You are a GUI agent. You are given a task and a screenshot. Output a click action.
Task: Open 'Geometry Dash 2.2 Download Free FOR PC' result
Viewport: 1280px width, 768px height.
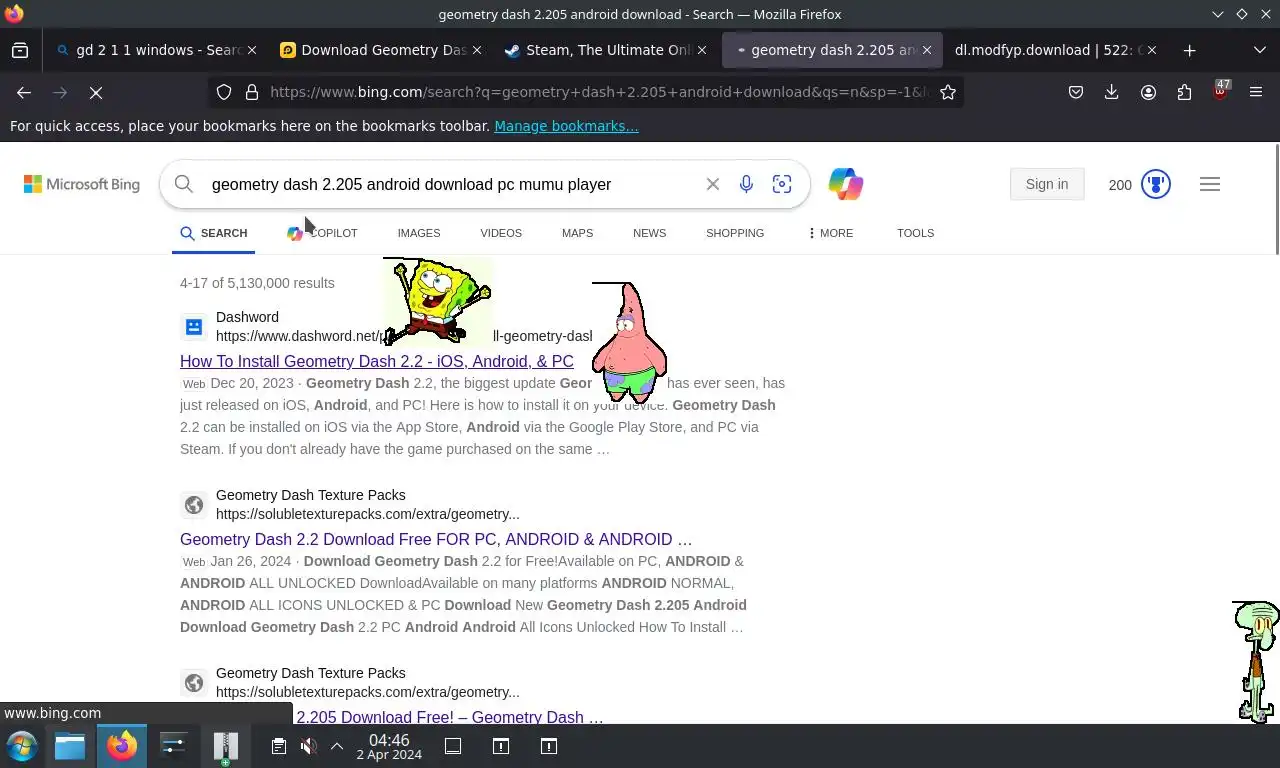[x=436, y=539]
